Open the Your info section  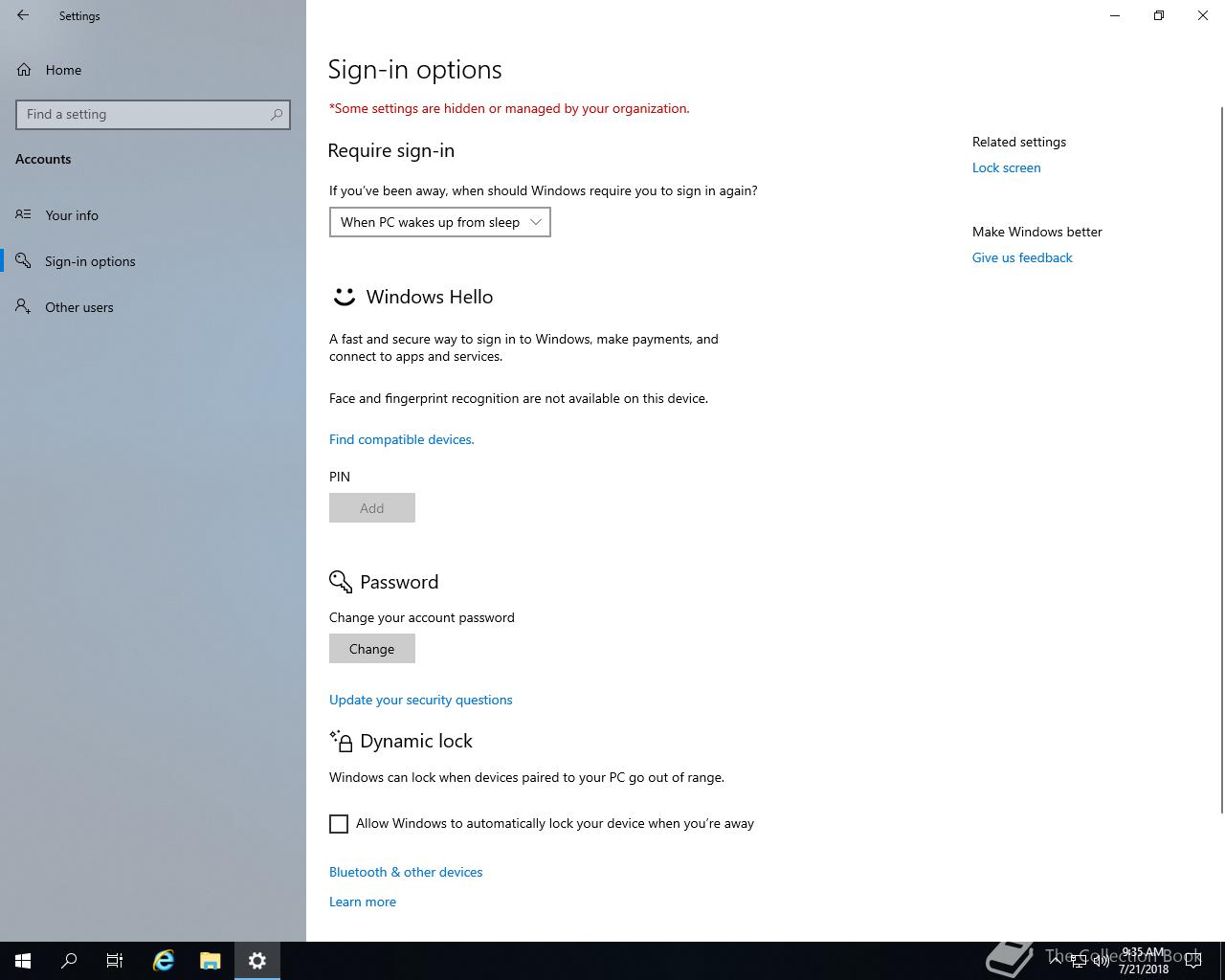(x=72, y=215)
